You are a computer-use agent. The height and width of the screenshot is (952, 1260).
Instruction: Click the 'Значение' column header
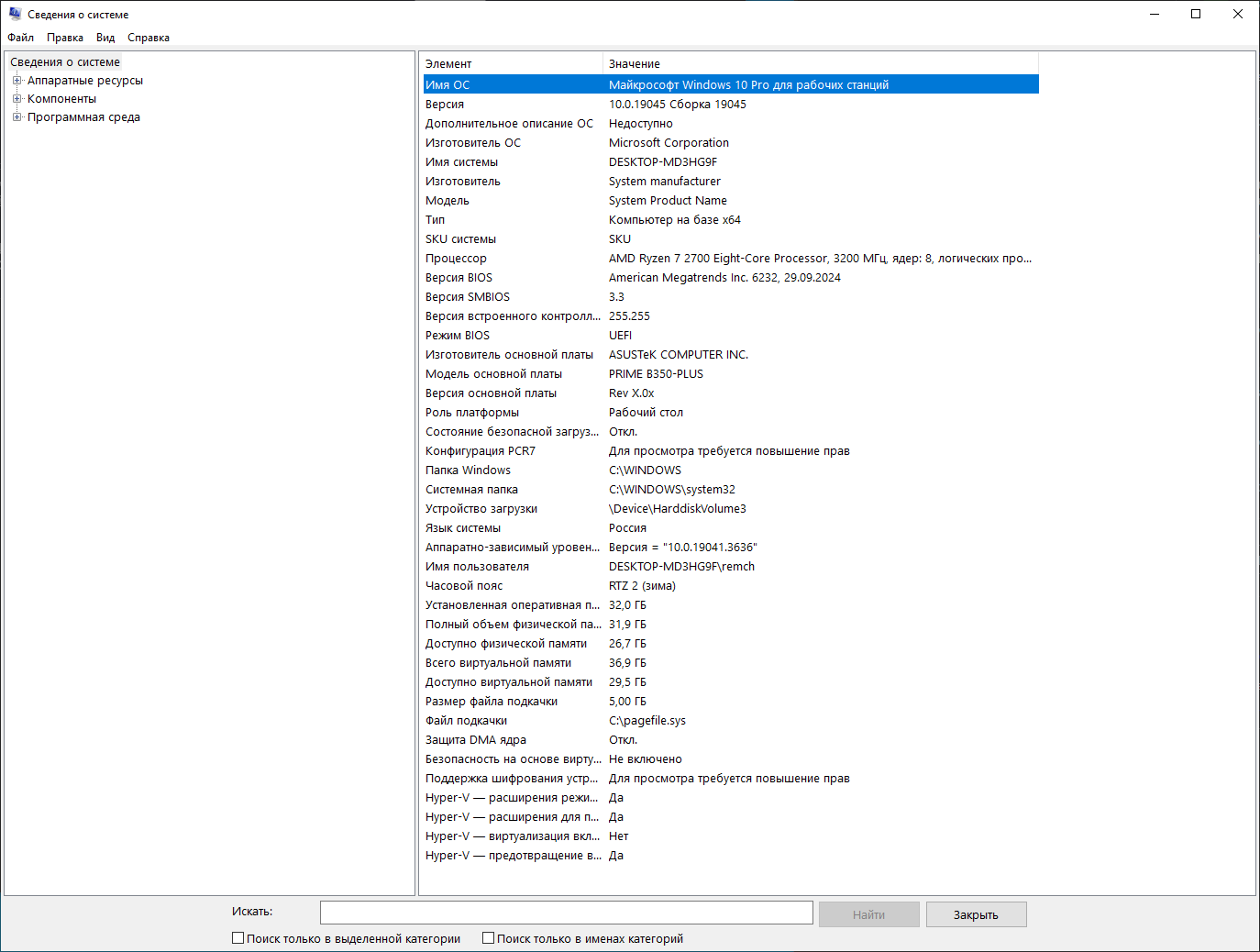tap(821, 64)
